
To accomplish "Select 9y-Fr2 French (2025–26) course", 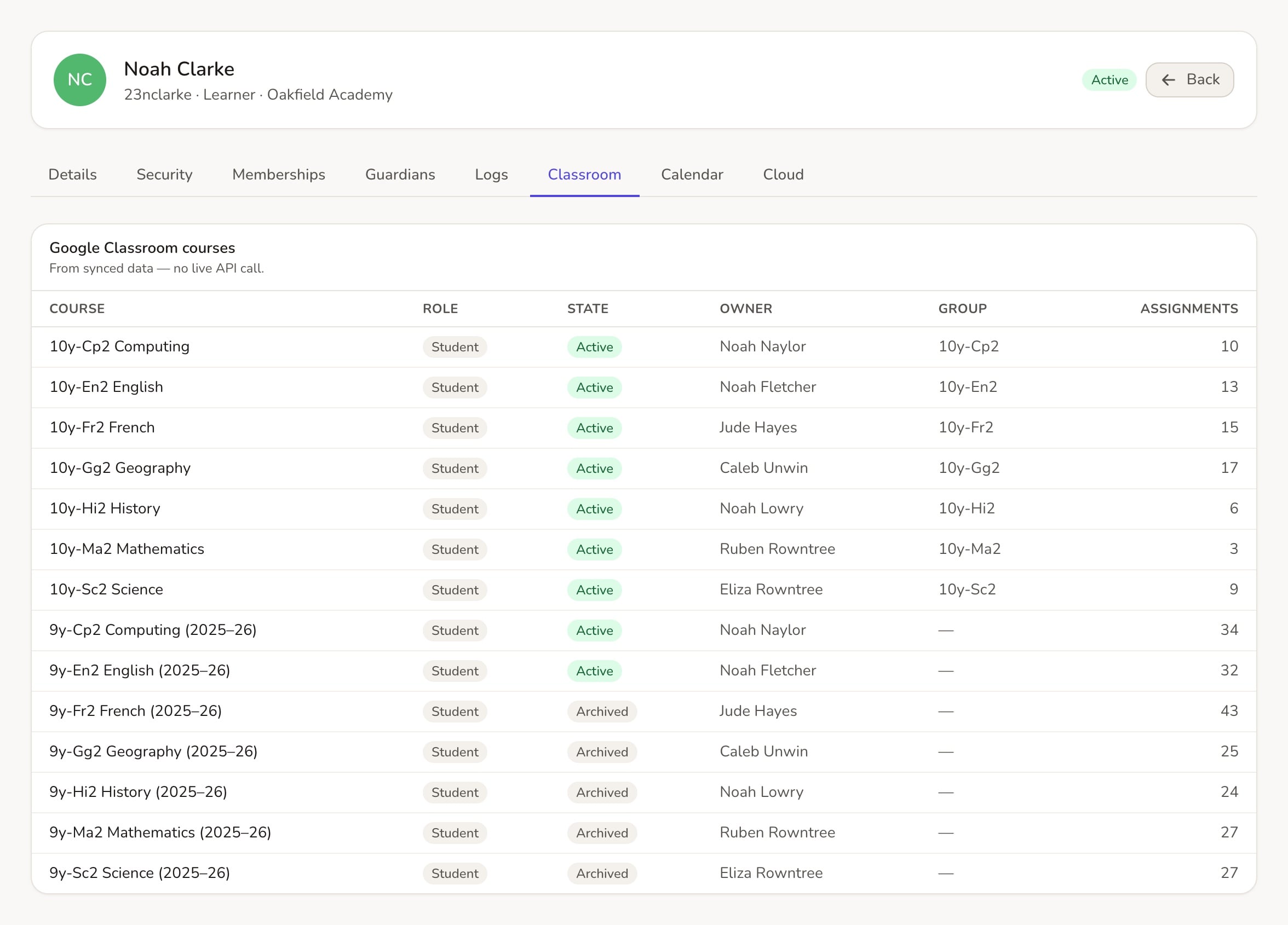I will point(136,711).
